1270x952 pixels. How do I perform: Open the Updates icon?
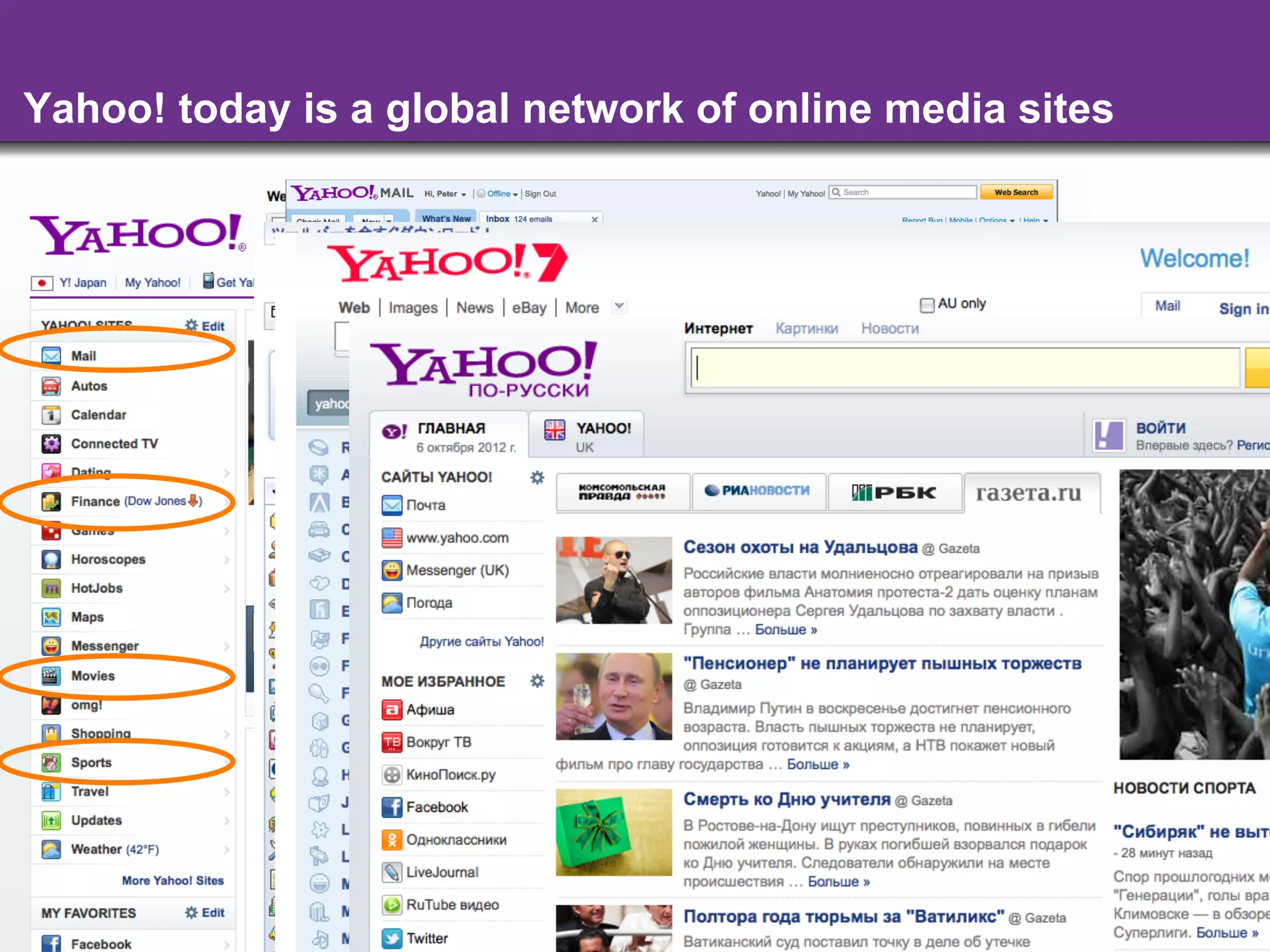[51, 821]
